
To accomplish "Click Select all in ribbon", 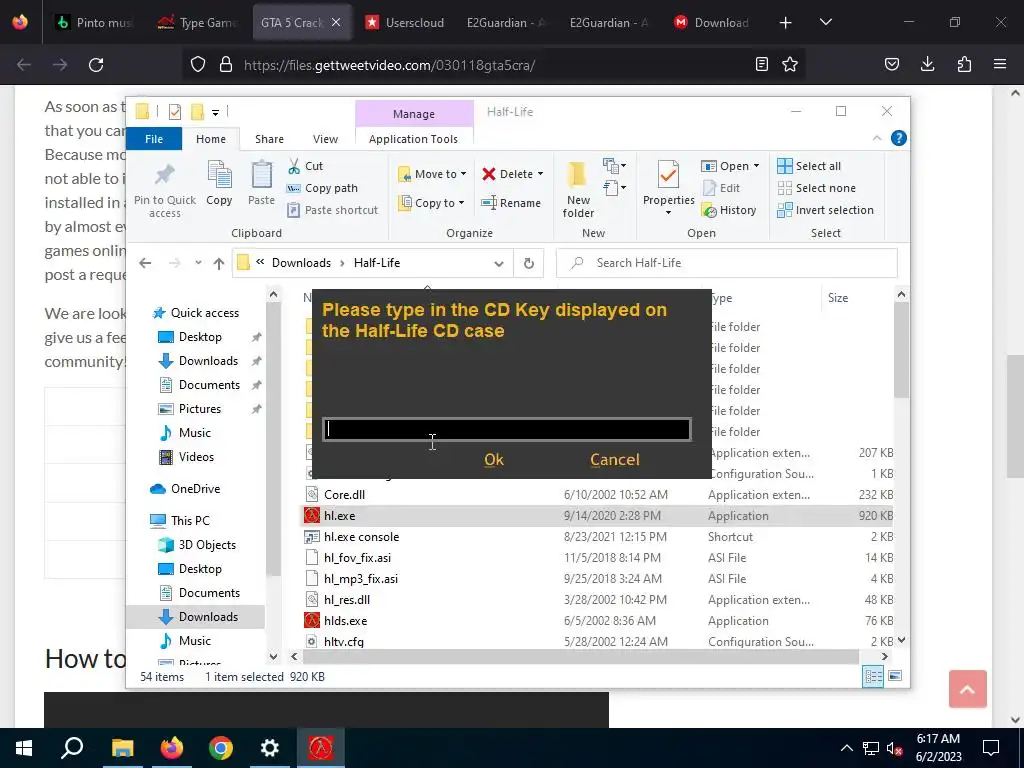I will [808, 166].
